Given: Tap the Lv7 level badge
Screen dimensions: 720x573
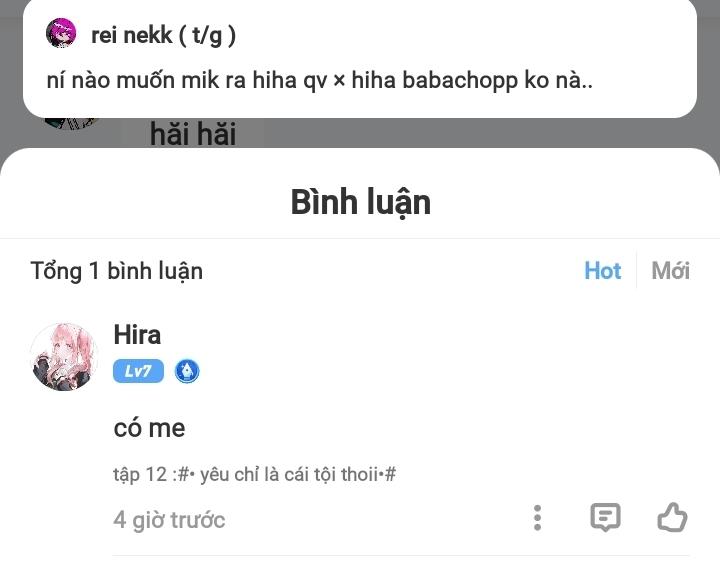Looking at the screenshot, I should [138, 371].
